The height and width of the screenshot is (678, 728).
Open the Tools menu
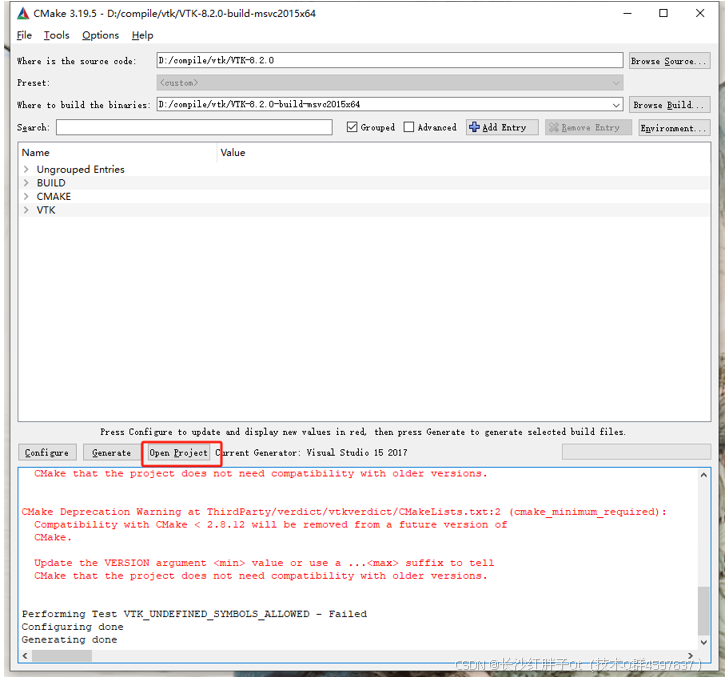[56, 35]
